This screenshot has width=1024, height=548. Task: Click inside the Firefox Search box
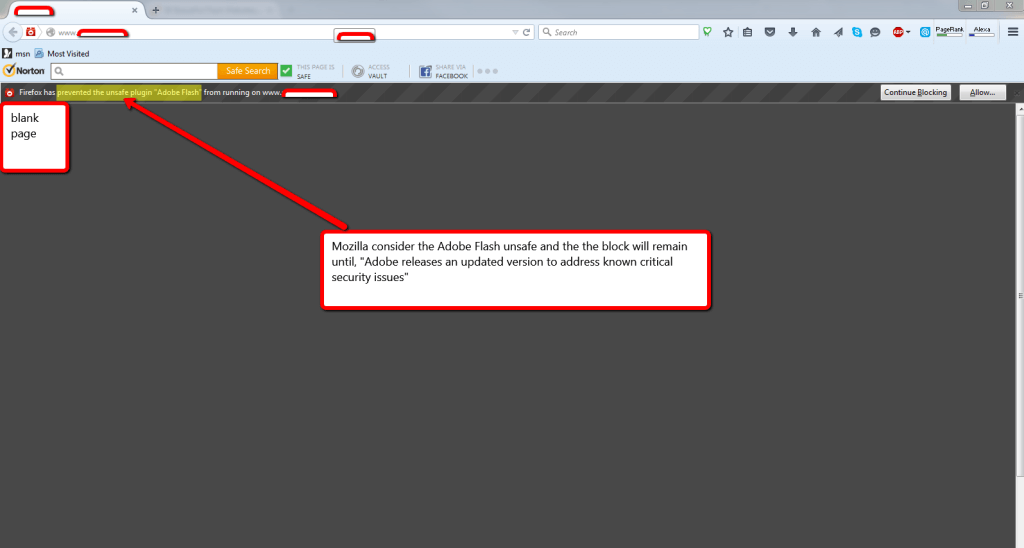tap(618, 32)
